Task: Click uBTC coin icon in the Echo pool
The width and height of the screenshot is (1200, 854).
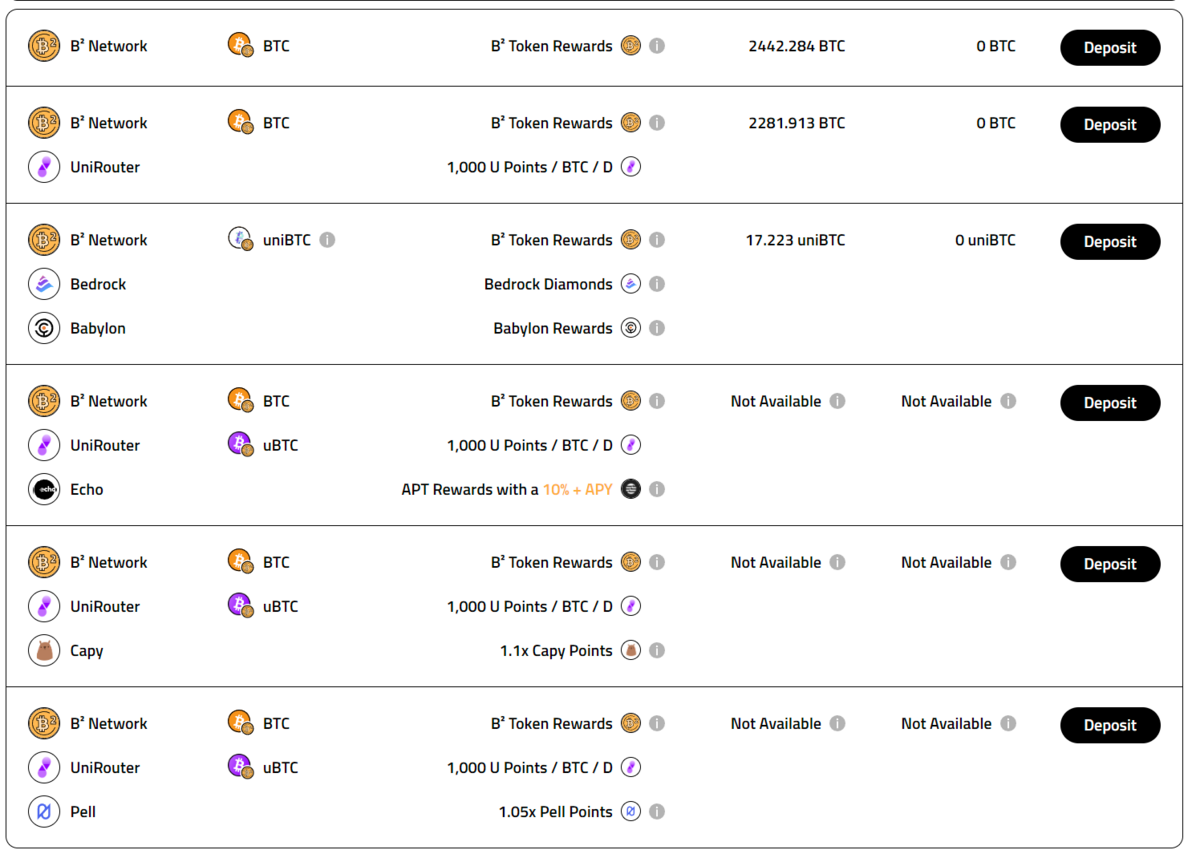Action: [241, 445]
